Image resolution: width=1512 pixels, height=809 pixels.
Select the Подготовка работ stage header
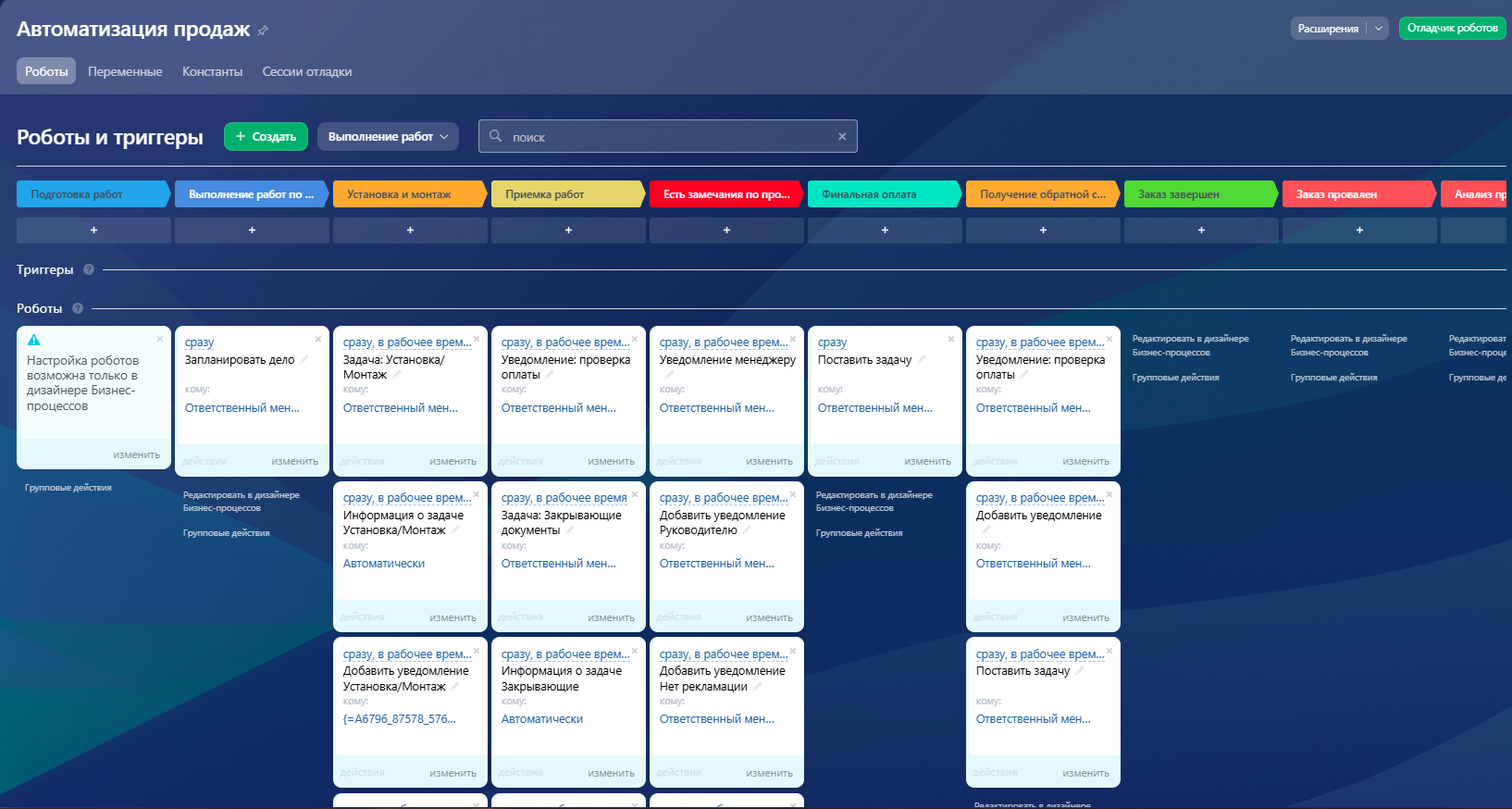pyautogui.click(x=93, y=194)
